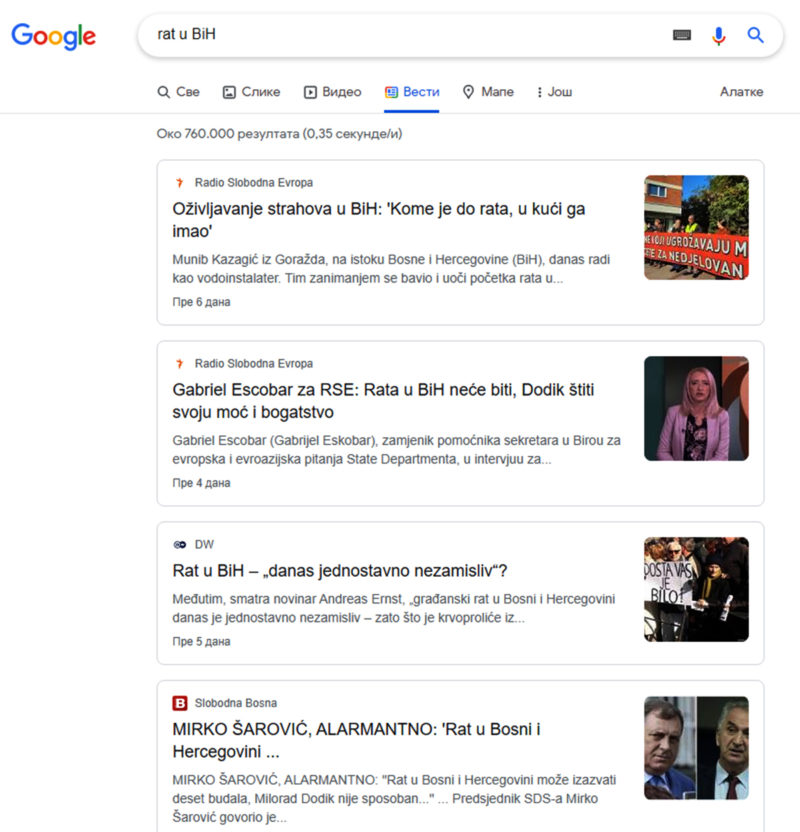
Task: Click the Radio Slobodna Evropa favicon in second result
Action: coord(180,363)
